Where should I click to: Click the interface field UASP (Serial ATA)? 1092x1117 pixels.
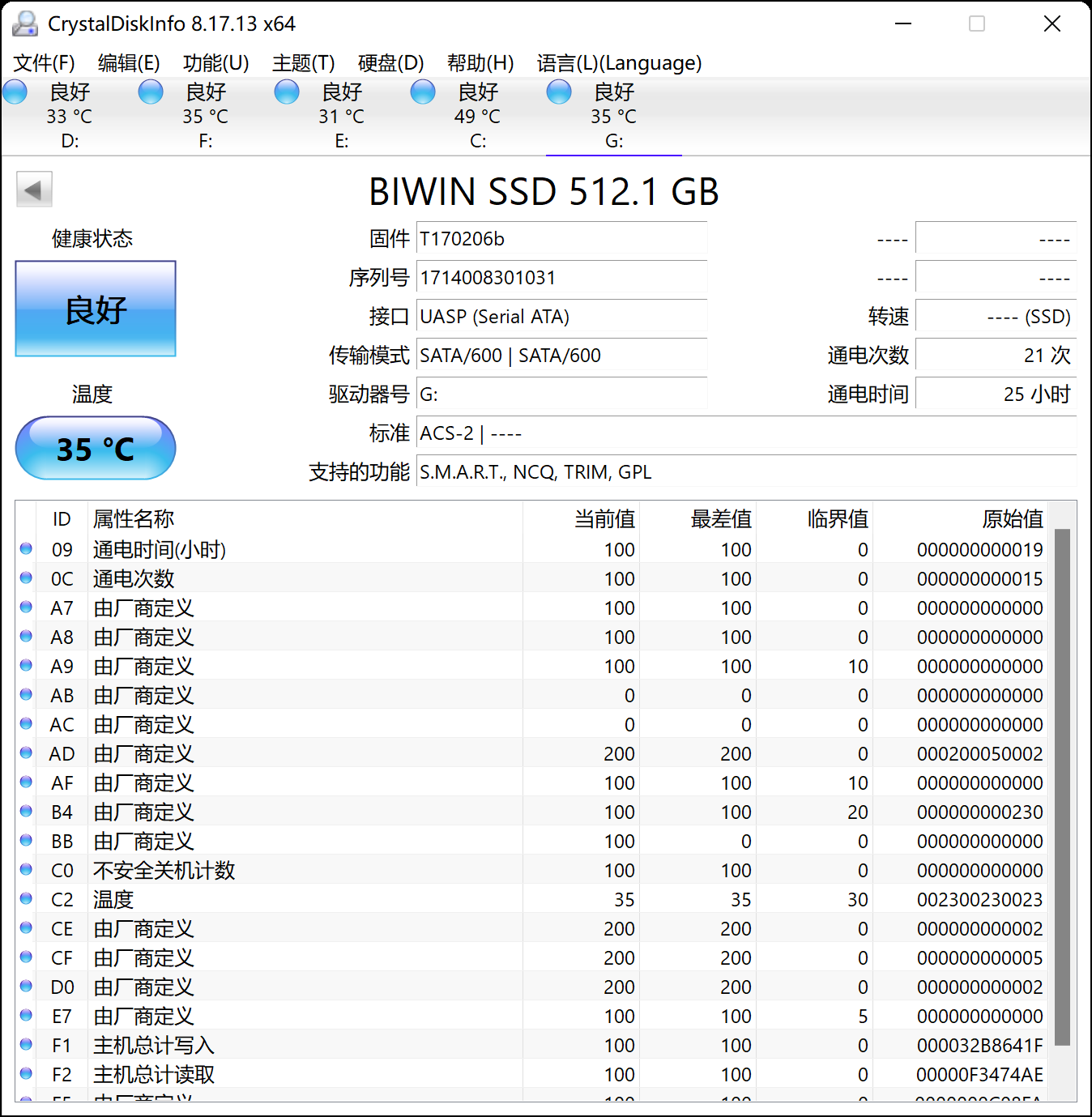click(x=561, y=317)
